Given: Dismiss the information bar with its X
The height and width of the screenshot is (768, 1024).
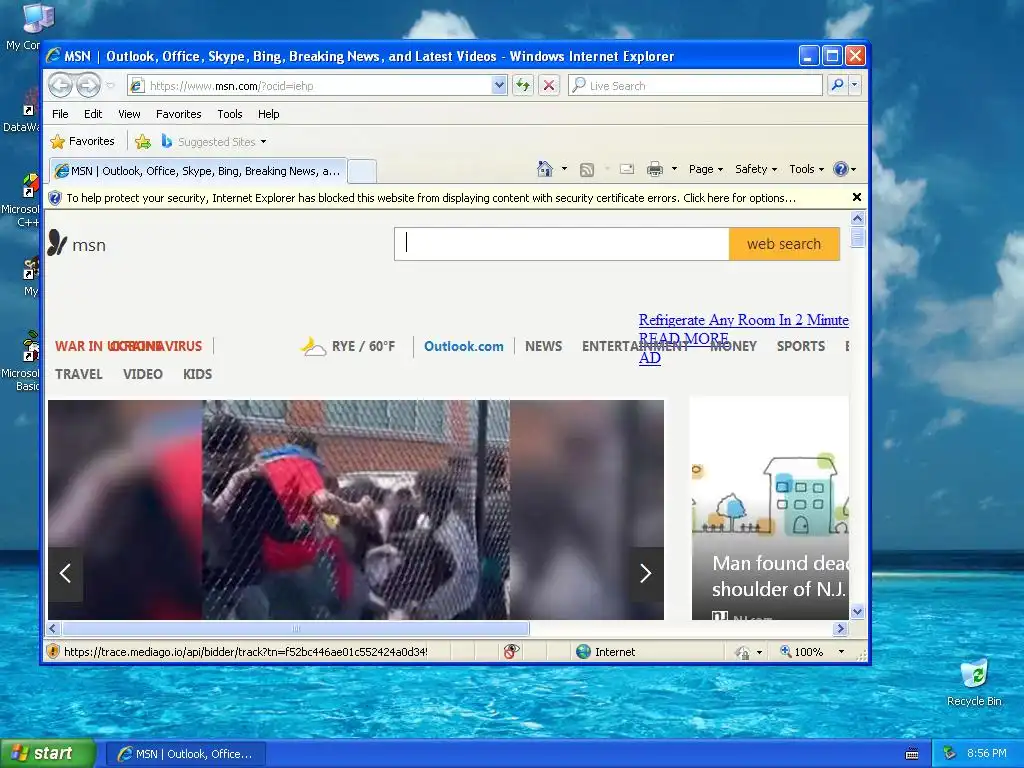Looking at the screenshot, I should pos(857,197).
